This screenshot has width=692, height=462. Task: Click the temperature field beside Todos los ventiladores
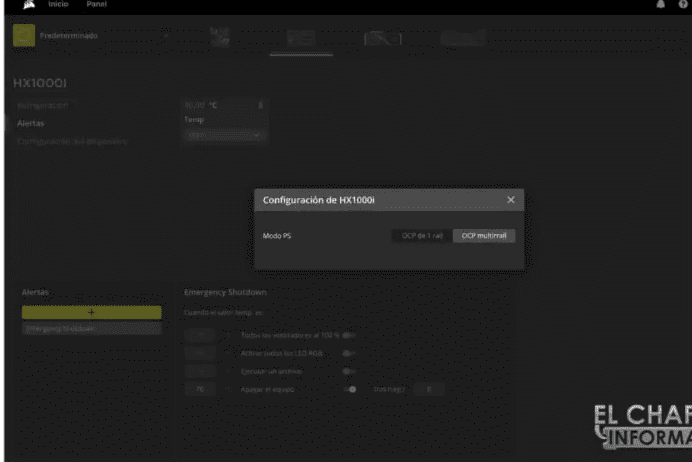click(200, 335)
